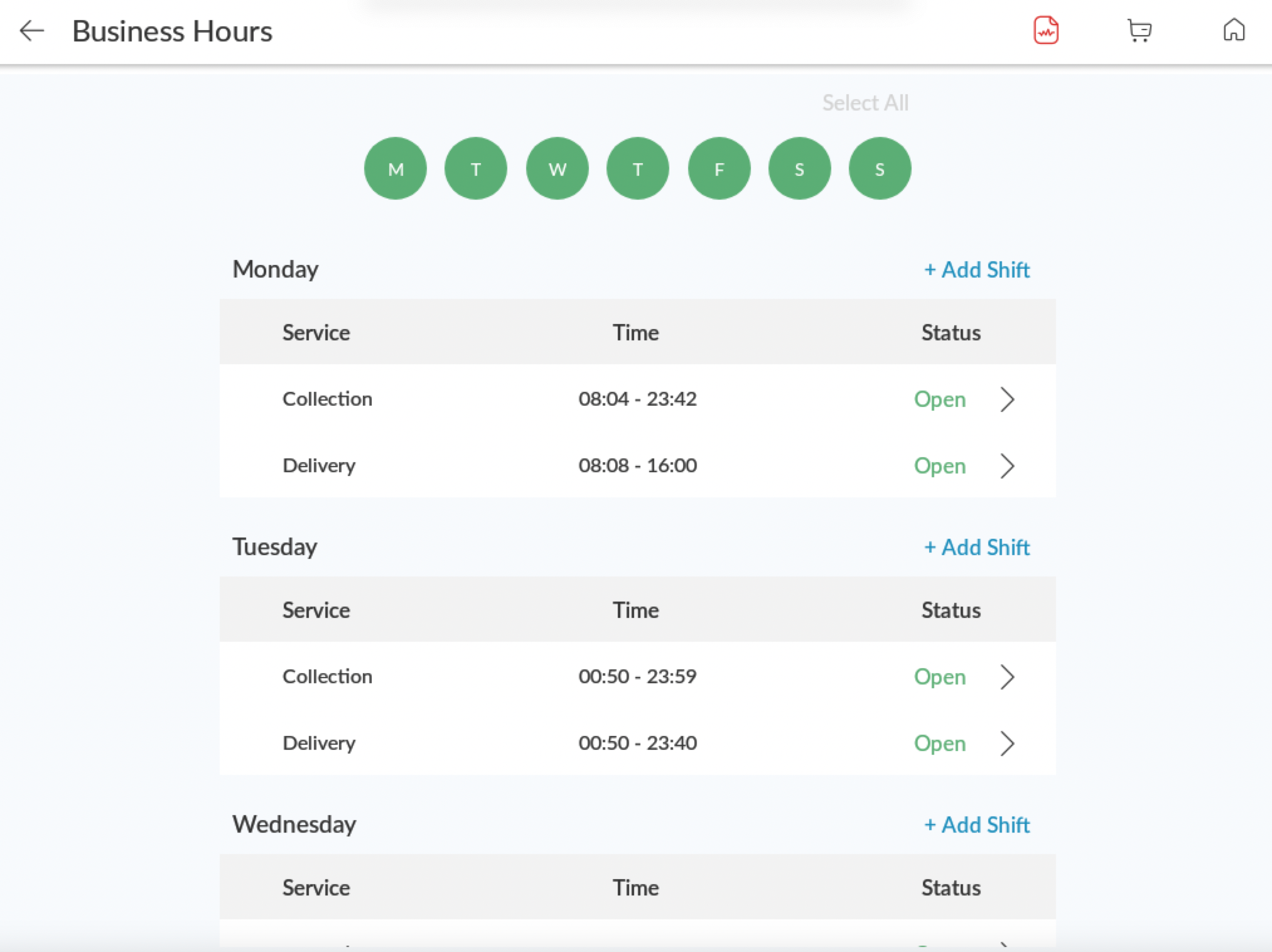Click Monday tab to view schedule

[x=395, y=168]
